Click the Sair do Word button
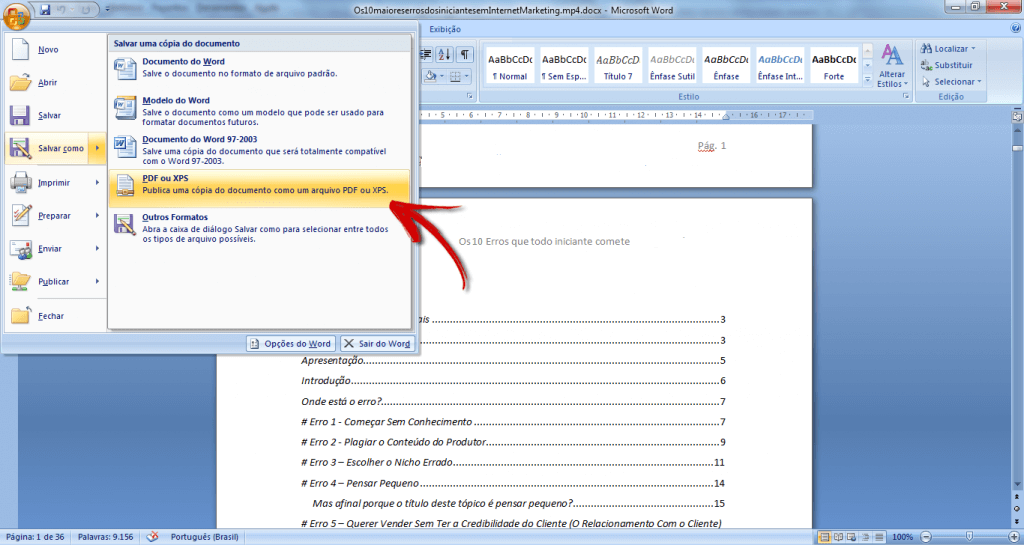 click(x=377, y=343)
